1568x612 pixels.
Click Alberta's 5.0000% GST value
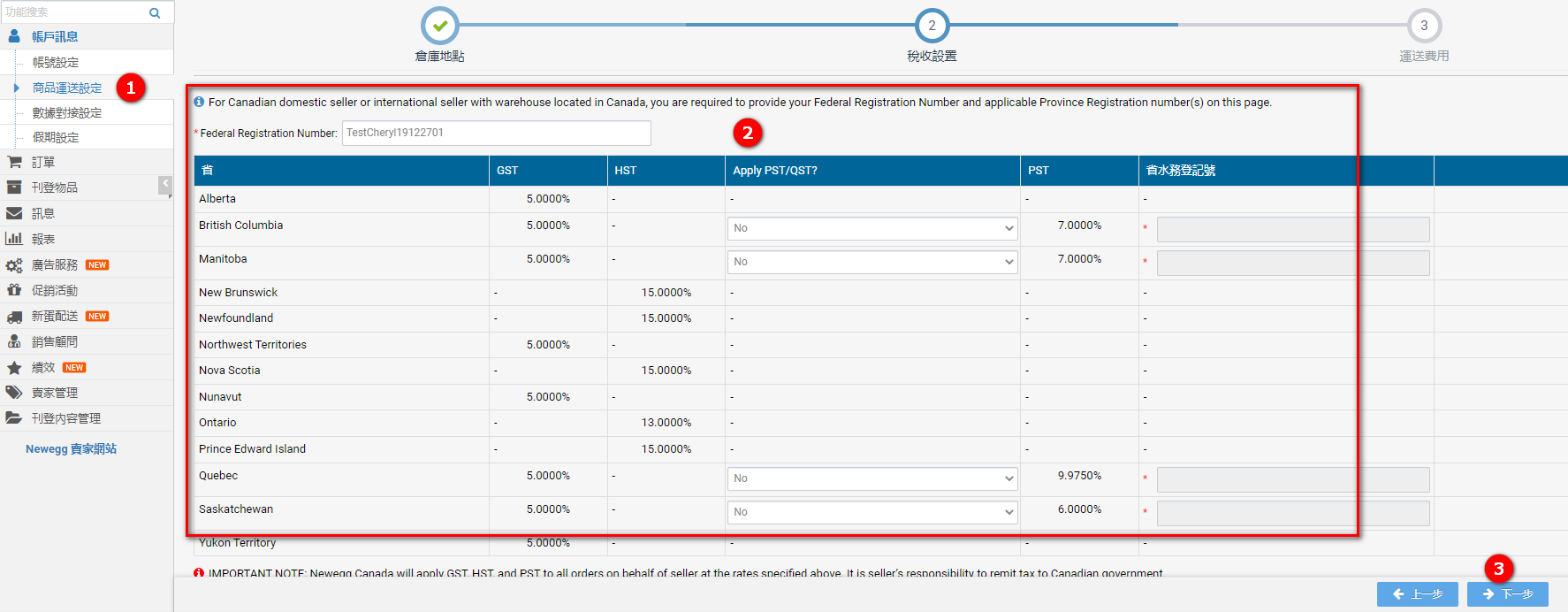[x=548, y=199]
